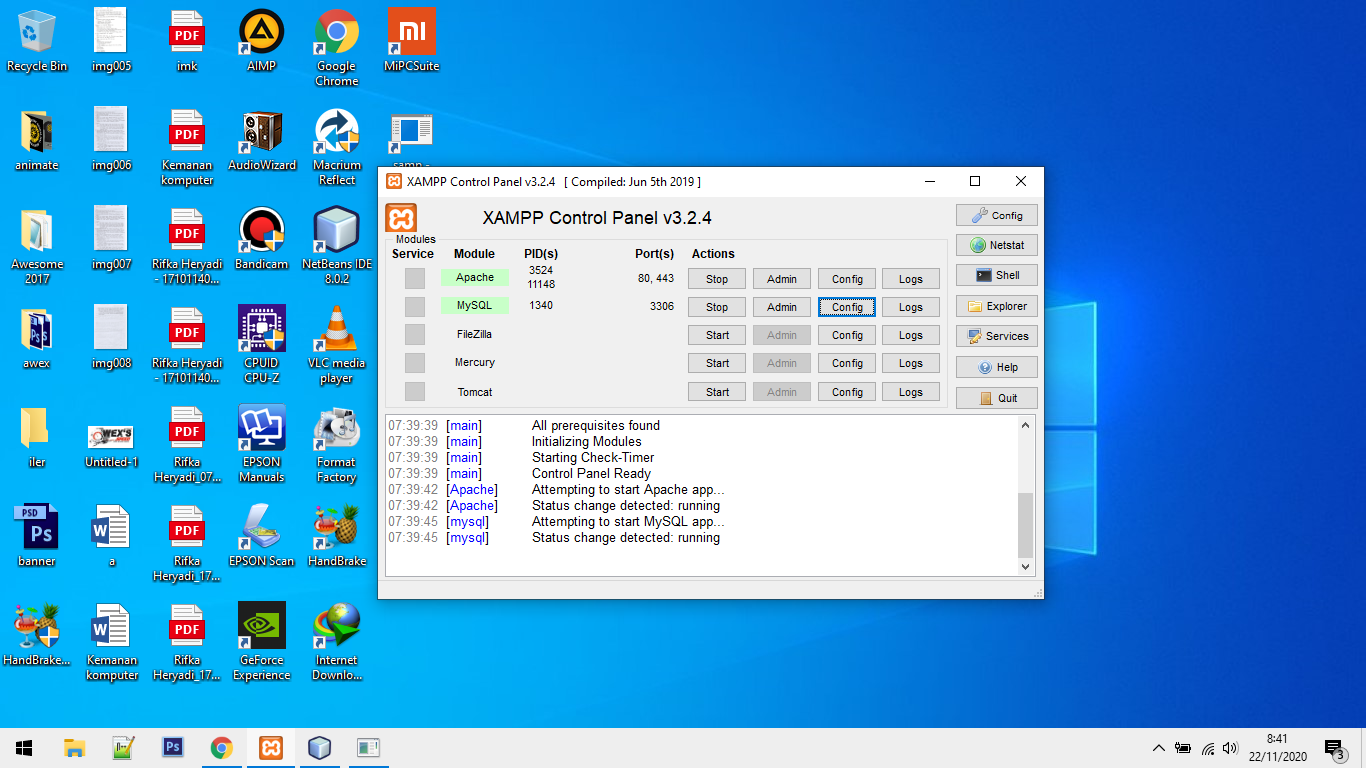Screen dimensions: 1366x768
Task: Open Config for Apache module
Action: pos(847,279)
